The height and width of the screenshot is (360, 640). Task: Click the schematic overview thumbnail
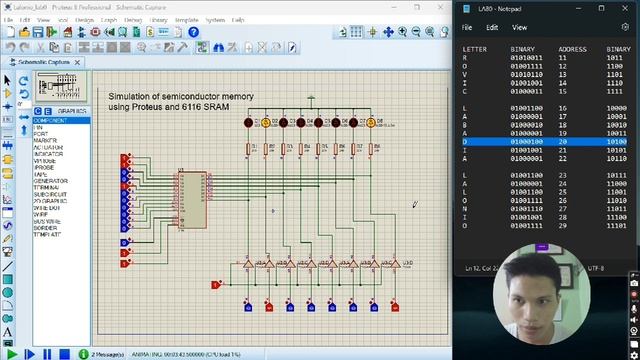61,86
